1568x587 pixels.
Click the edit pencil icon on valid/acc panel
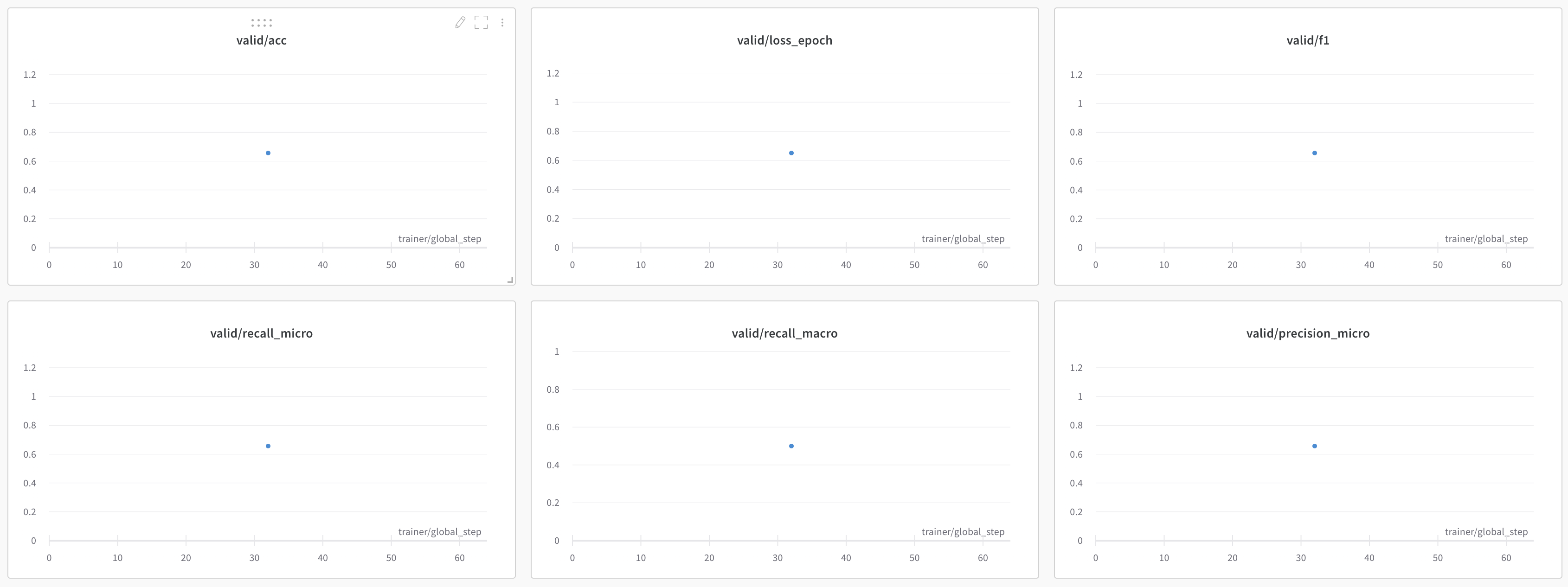click(460, 23)
